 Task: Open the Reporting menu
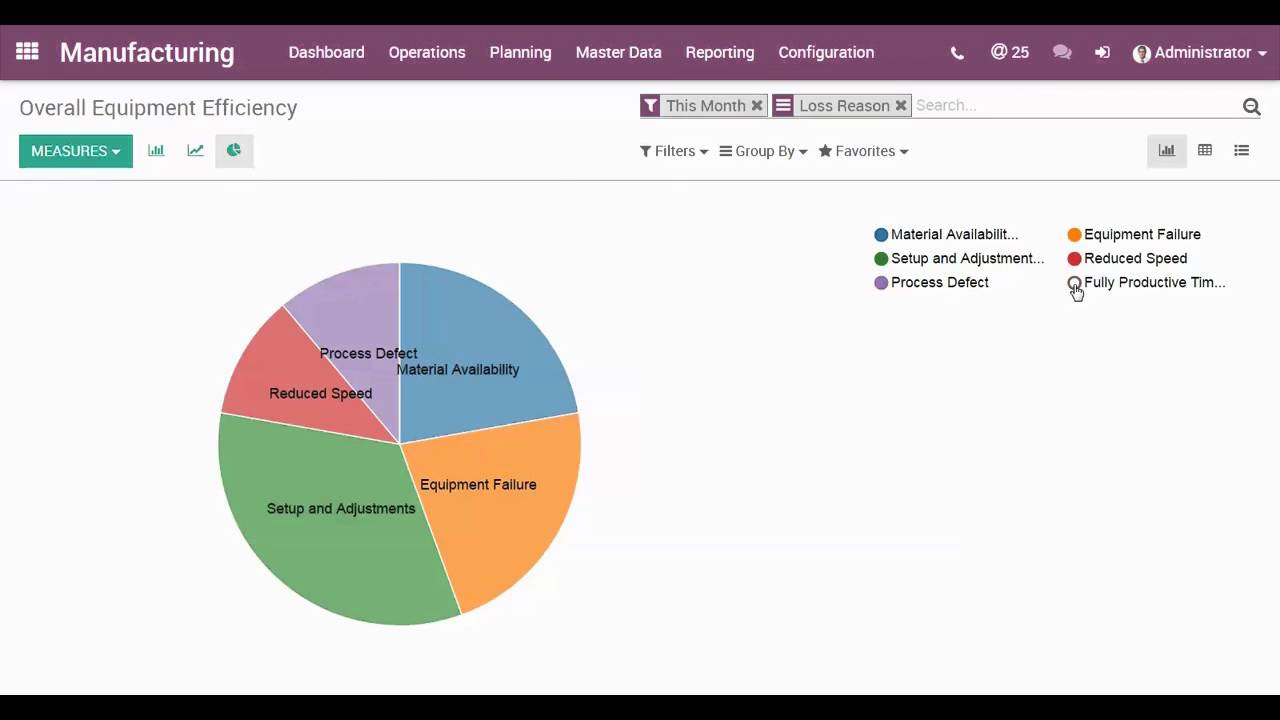click(x=719, y=52)
